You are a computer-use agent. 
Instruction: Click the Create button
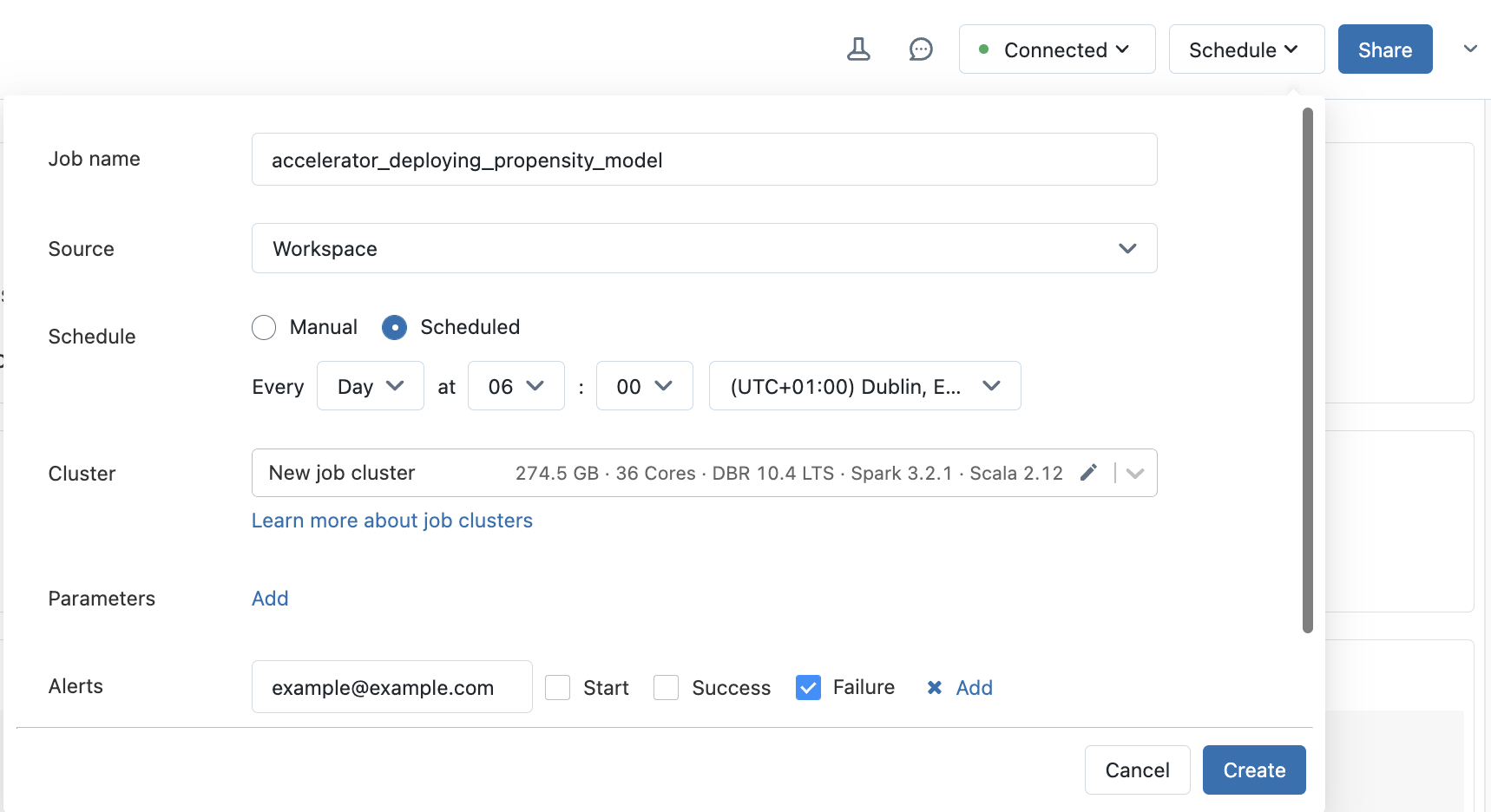click(x=1253, y=769)
